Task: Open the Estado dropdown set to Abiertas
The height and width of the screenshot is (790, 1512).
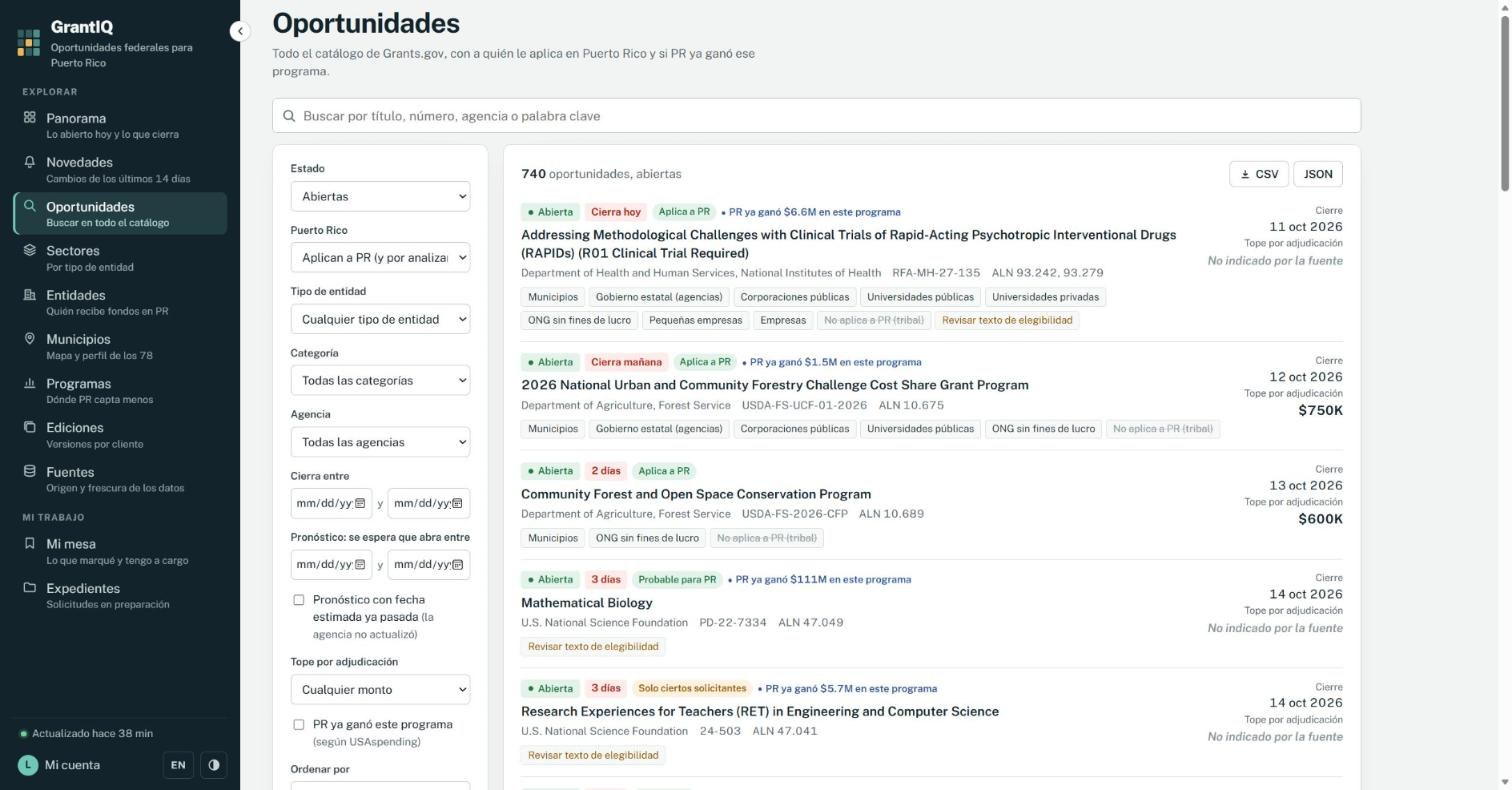Action: [380, 196]
